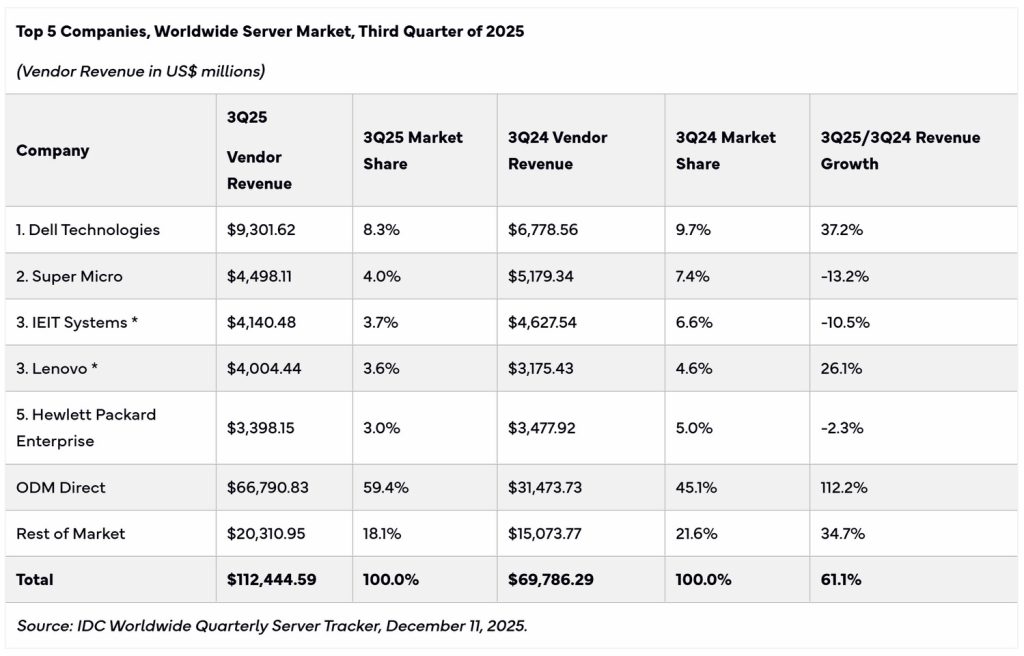1024x656 pixels.
Task: Click the $112,444.59 total revenue cell
Action: [x=273, y=580]
